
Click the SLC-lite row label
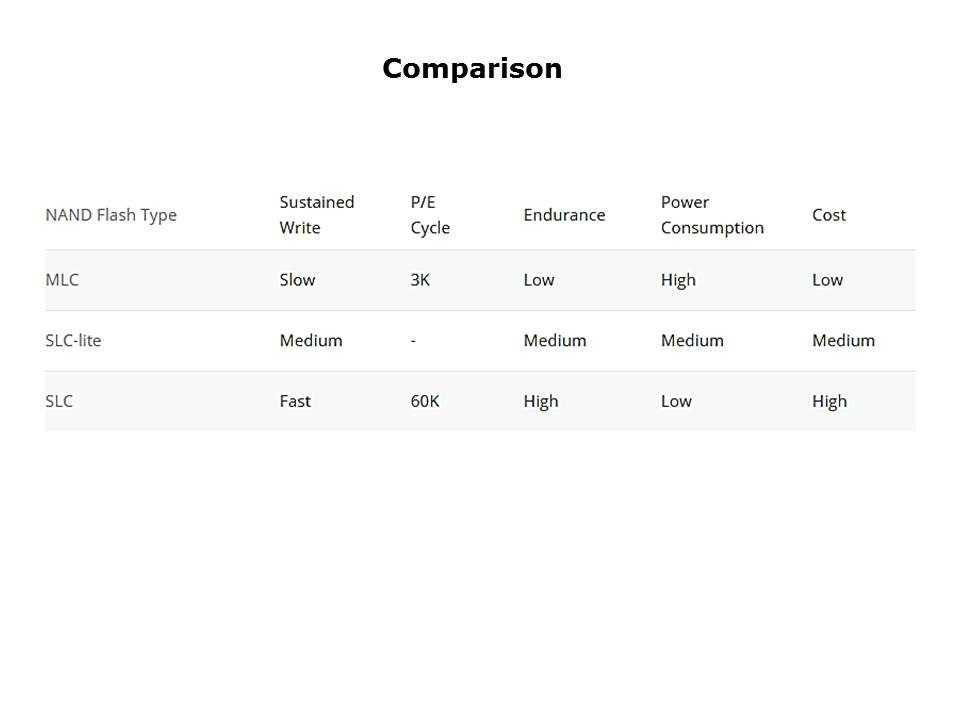point(73,340)
